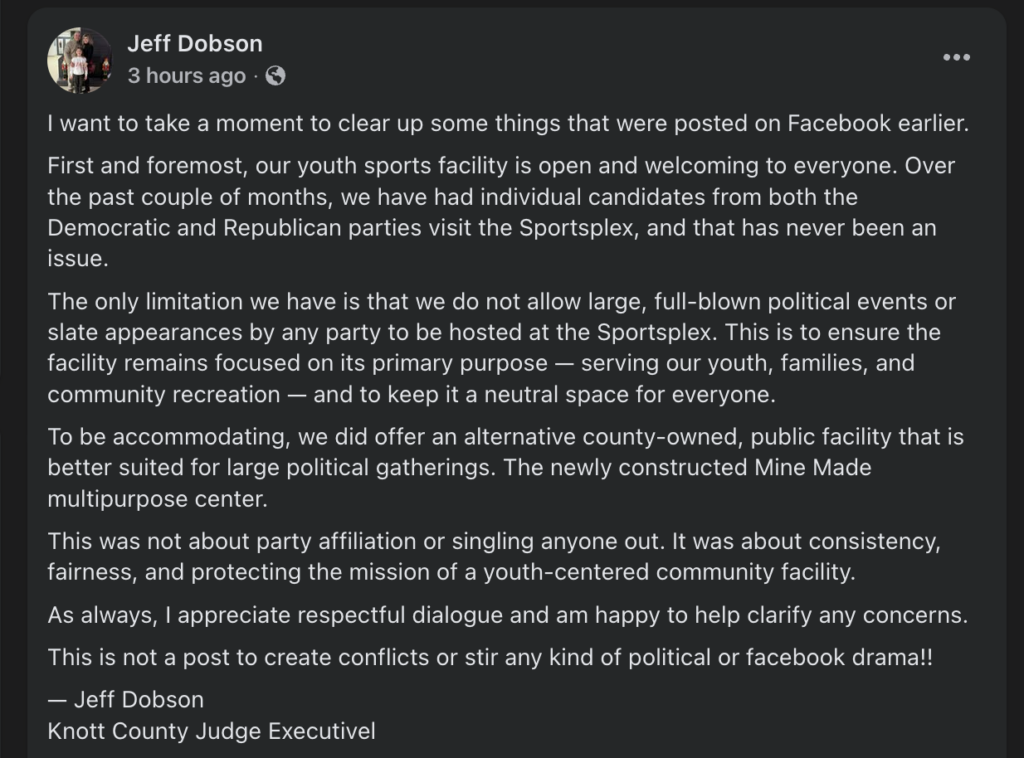1024x758 pixels.
Task: Open Jeff Dobson's profile picture
Action: 80,60
